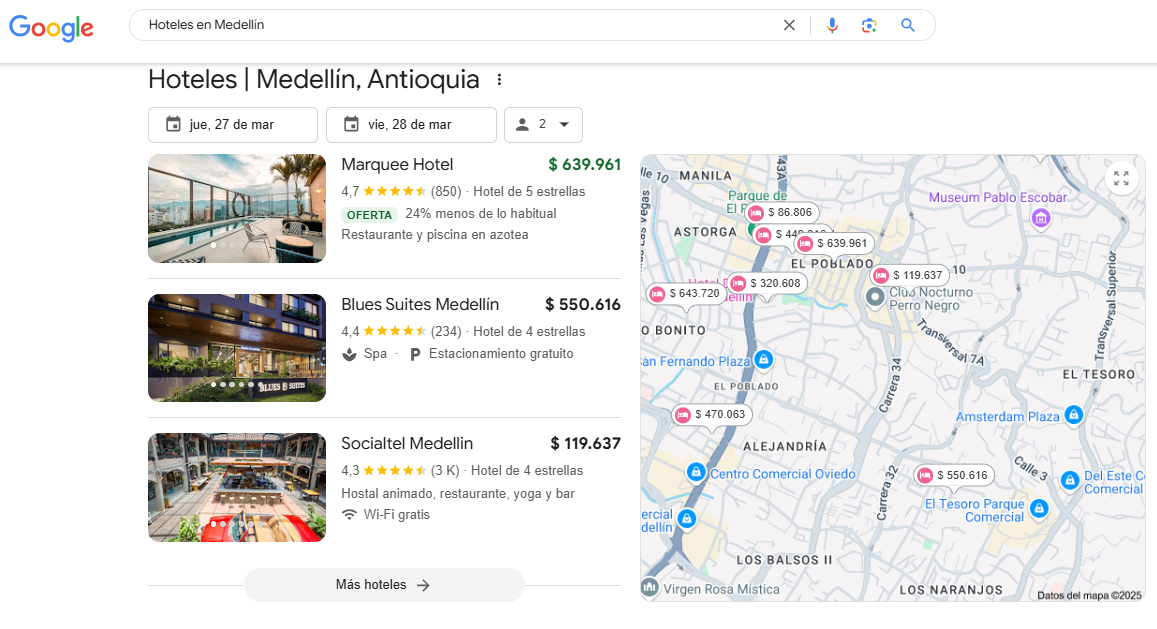The image size is (1157, 629).
Task: Click the Google logo
Action: point(51,27)
